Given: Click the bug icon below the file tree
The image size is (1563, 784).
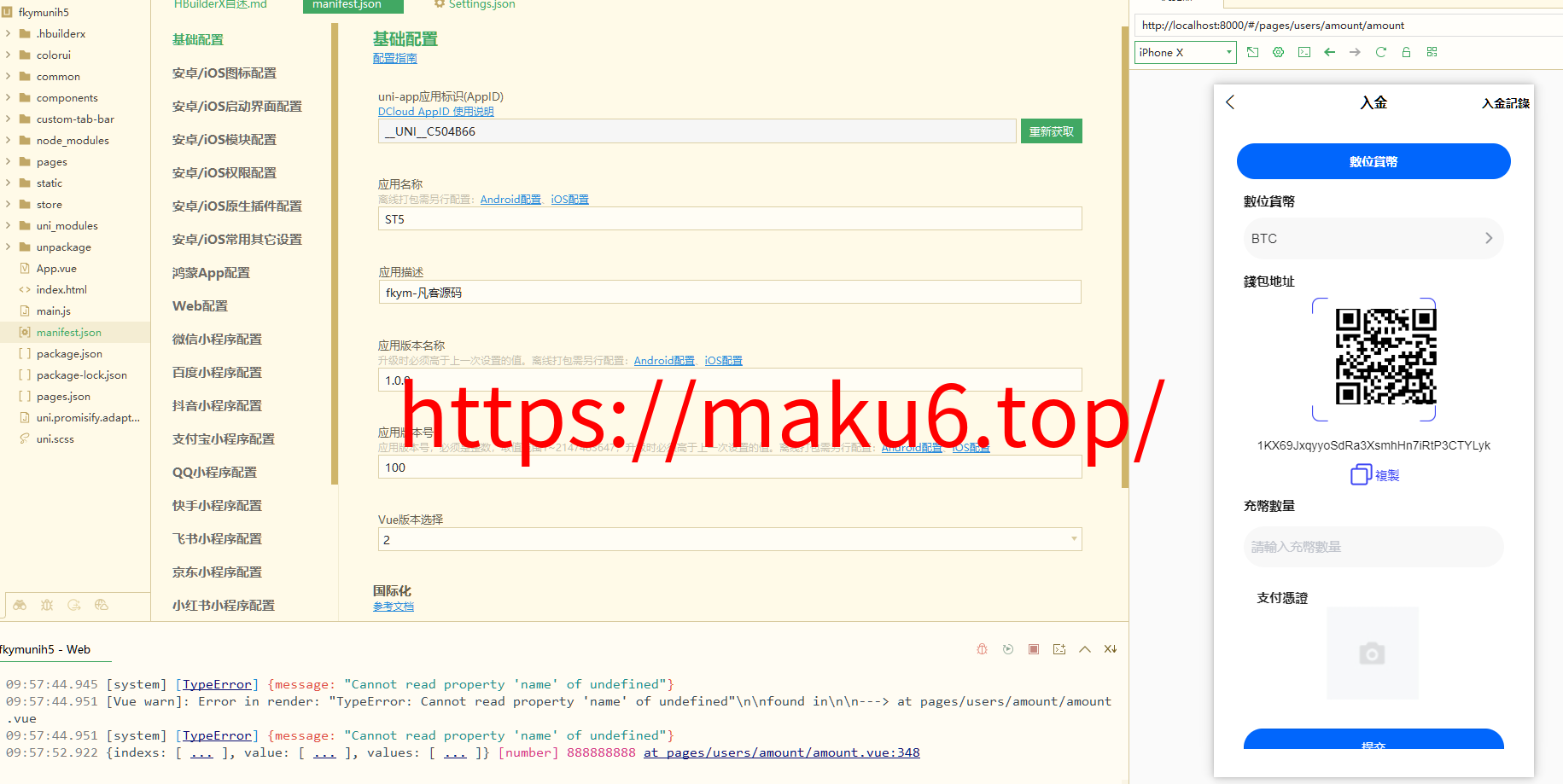Looking at the screenshot, I should pos(47,605).
